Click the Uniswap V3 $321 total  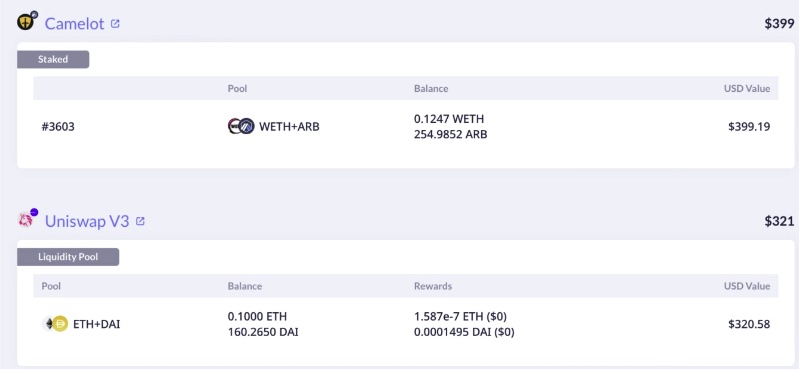779,221
